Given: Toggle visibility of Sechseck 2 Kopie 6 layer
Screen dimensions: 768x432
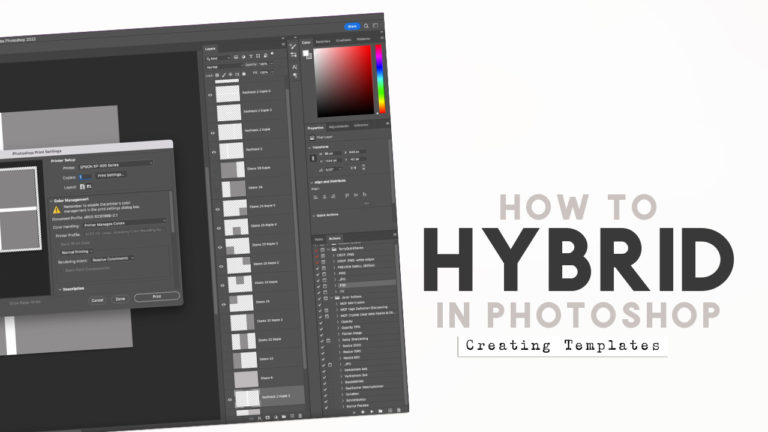Looking at the screenshot, I should point(210,95).
